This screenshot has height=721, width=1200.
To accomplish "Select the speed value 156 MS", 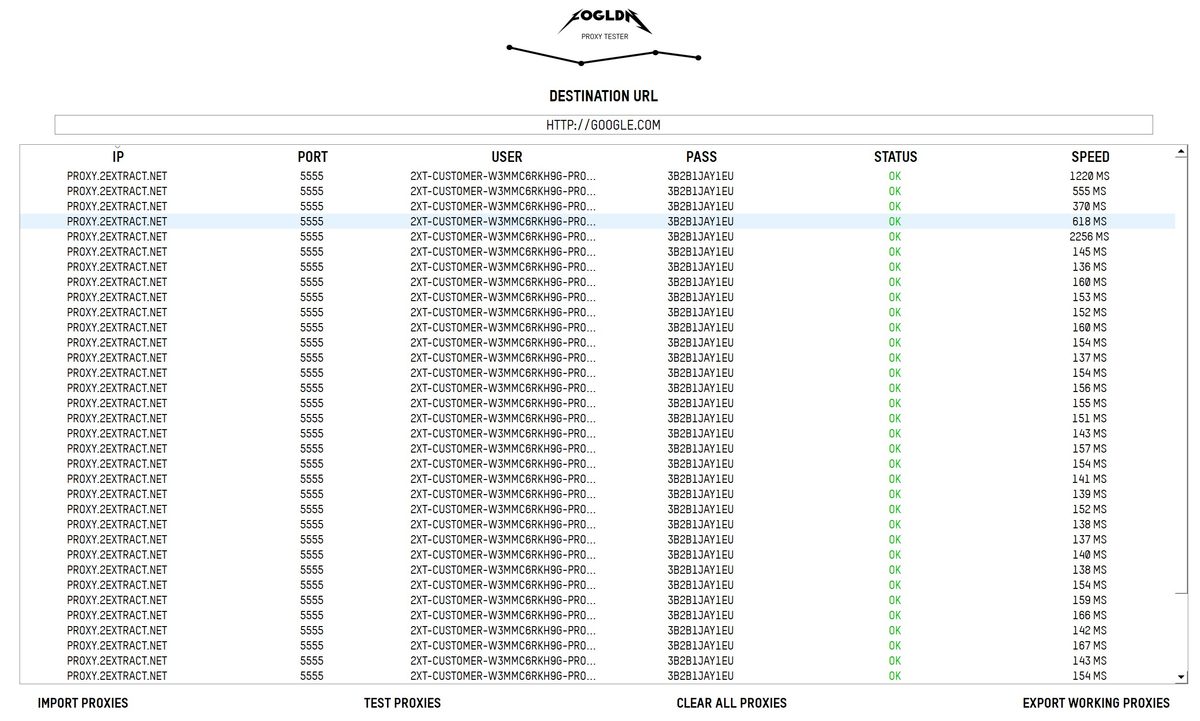I will [1089, 388].
